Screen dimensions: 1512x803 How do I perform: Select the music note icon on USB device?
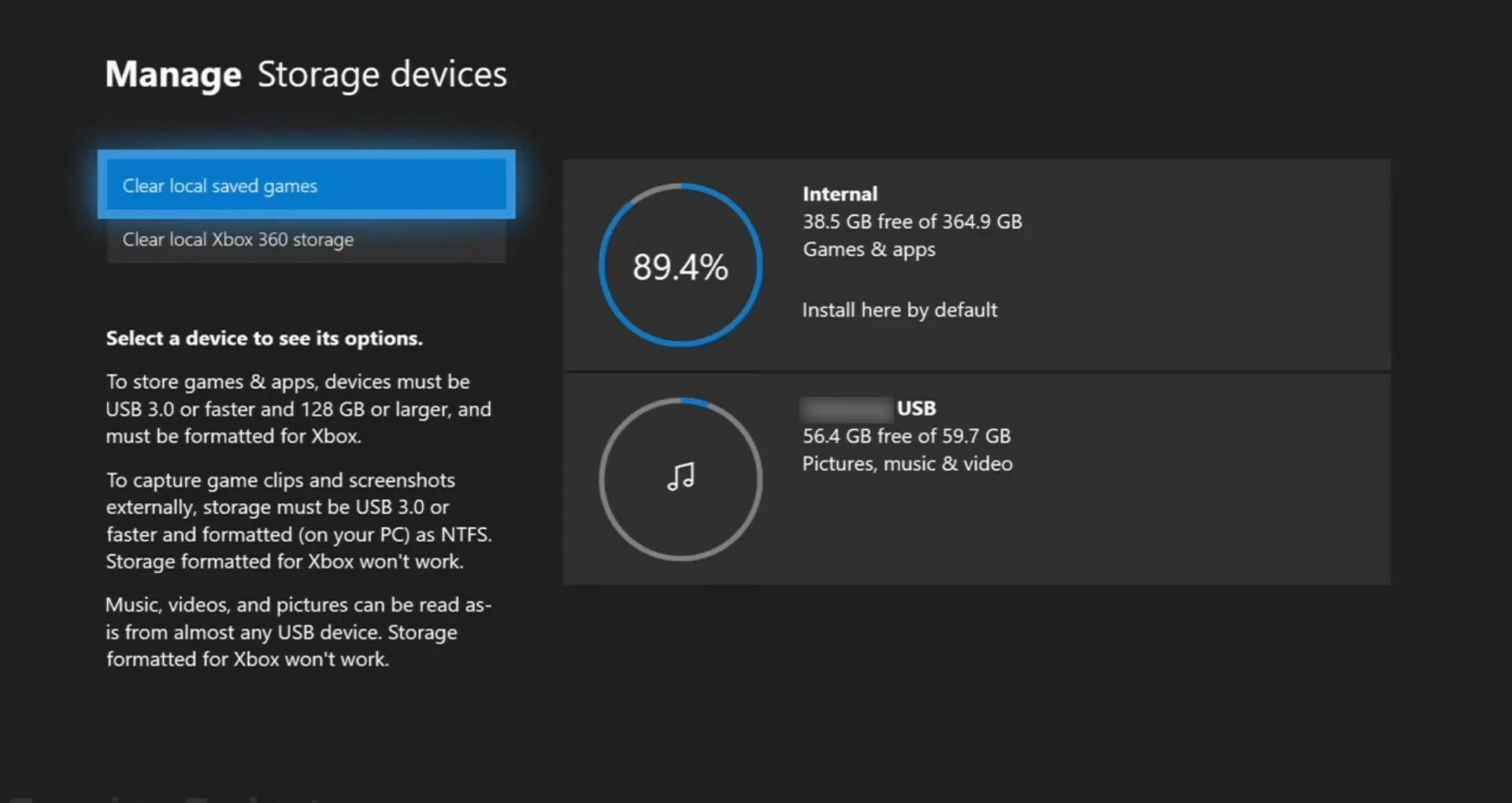click(x=681, y=476)
